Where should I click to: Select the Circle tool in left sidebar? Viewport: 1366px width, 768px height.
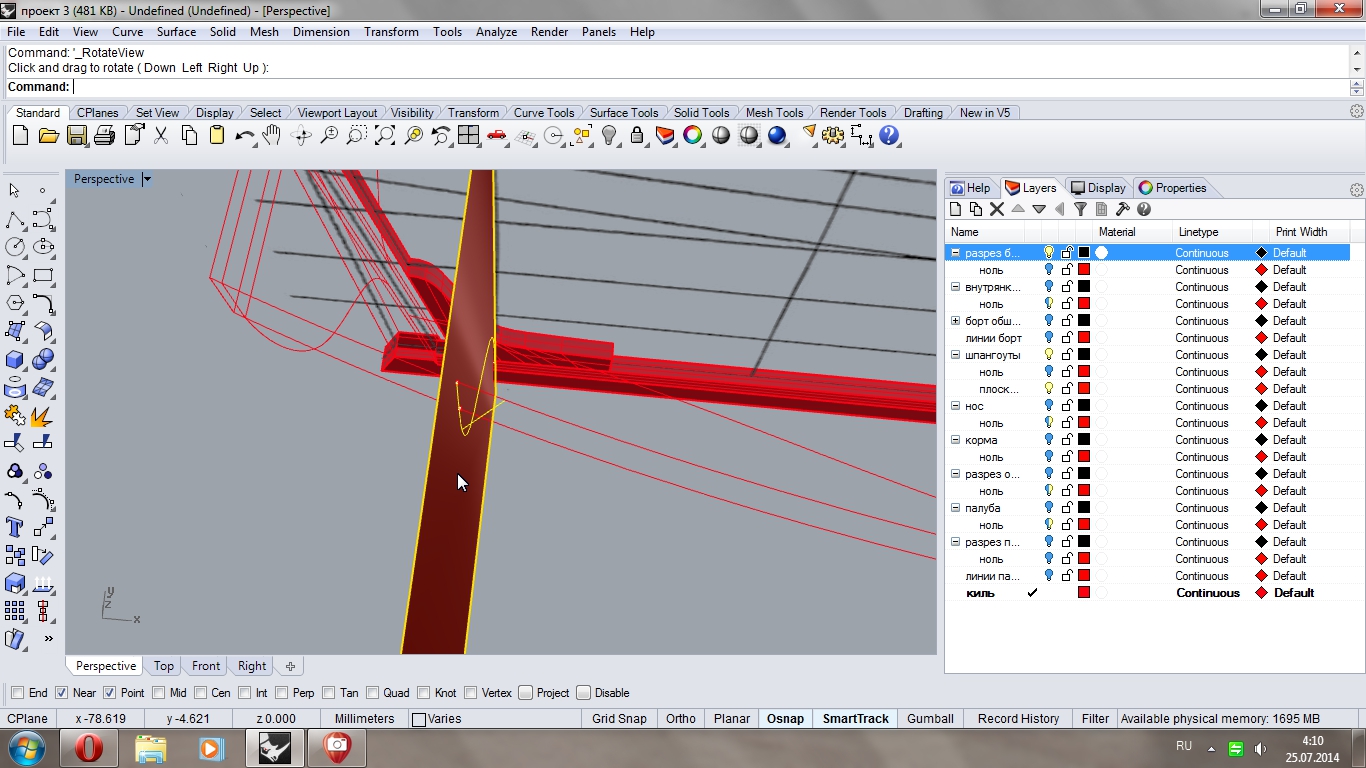pos(15,247)
